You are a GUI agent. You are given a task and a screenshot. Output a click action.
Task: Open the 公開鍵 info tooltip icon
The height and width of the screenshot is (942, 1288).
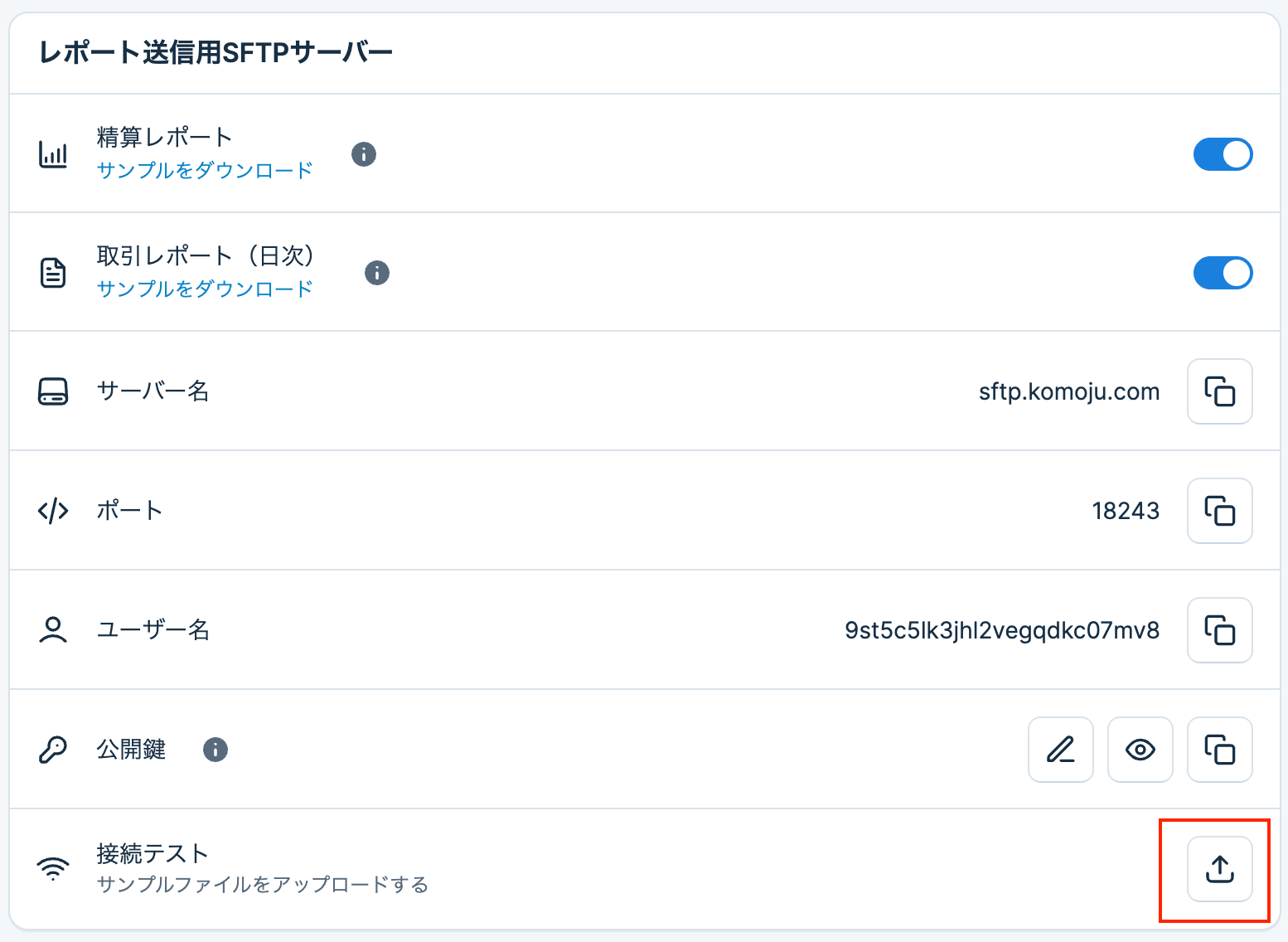tap(215, 750)
